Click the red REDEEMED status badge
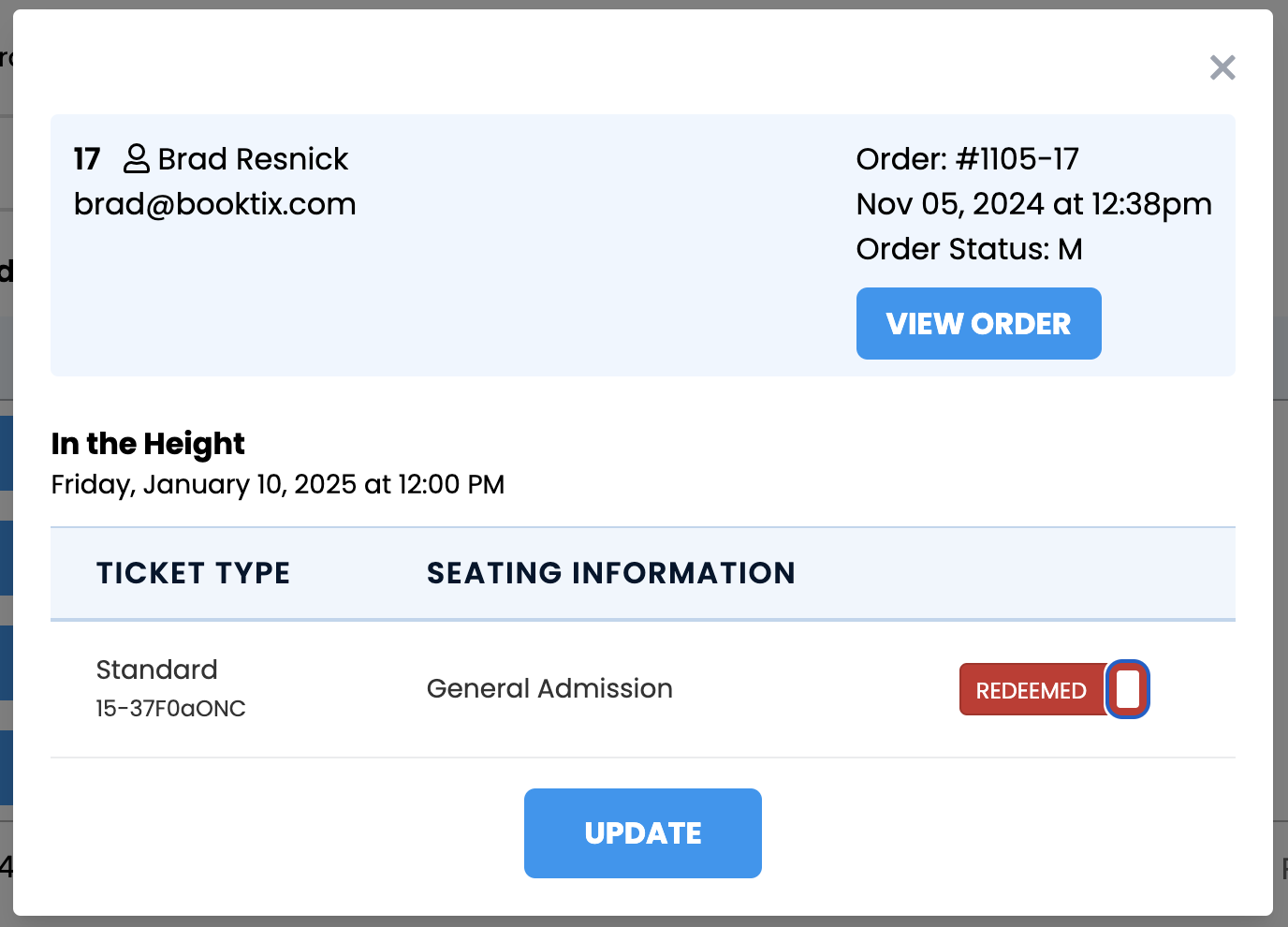This screenshot has width=1288, height=927. 1032,690
